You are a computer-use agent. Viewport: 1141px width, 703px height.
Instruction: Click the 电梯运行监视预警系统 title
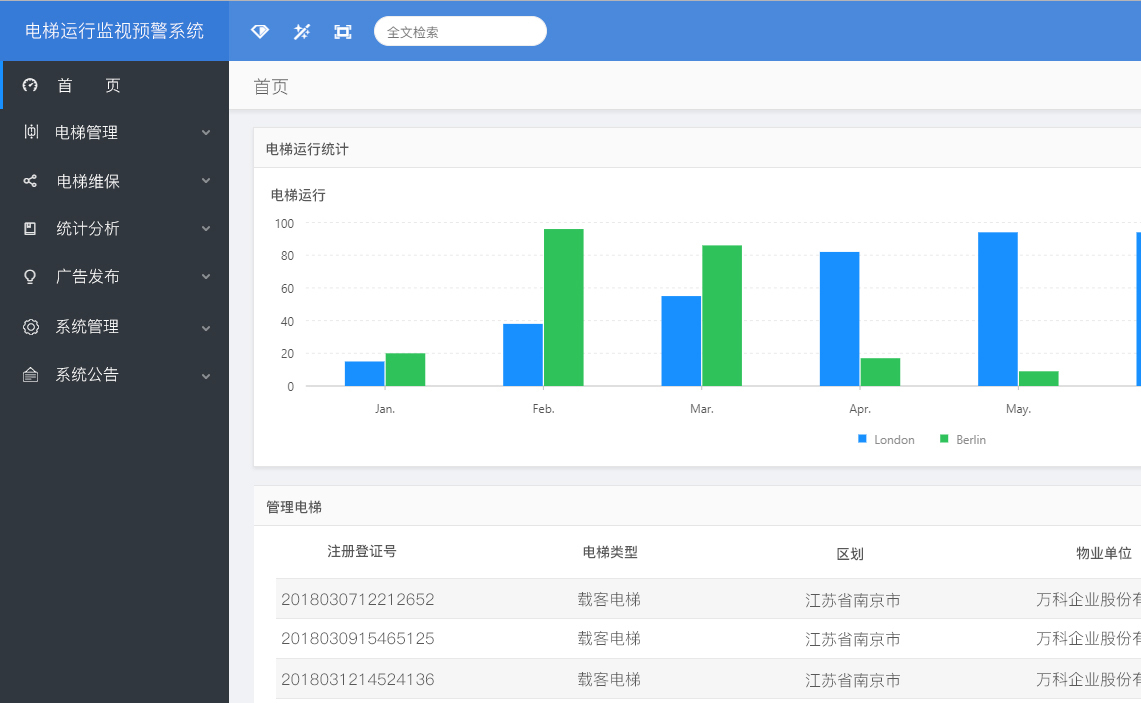pyautogui.click(x=114, y=31)
